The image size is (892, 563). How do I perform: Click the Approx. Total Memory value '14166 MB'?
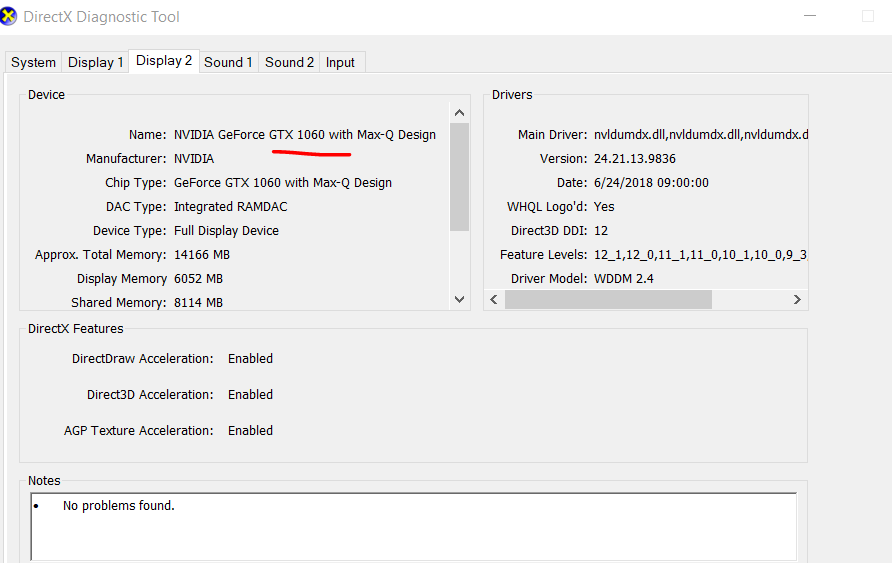(x=202, y=255)
